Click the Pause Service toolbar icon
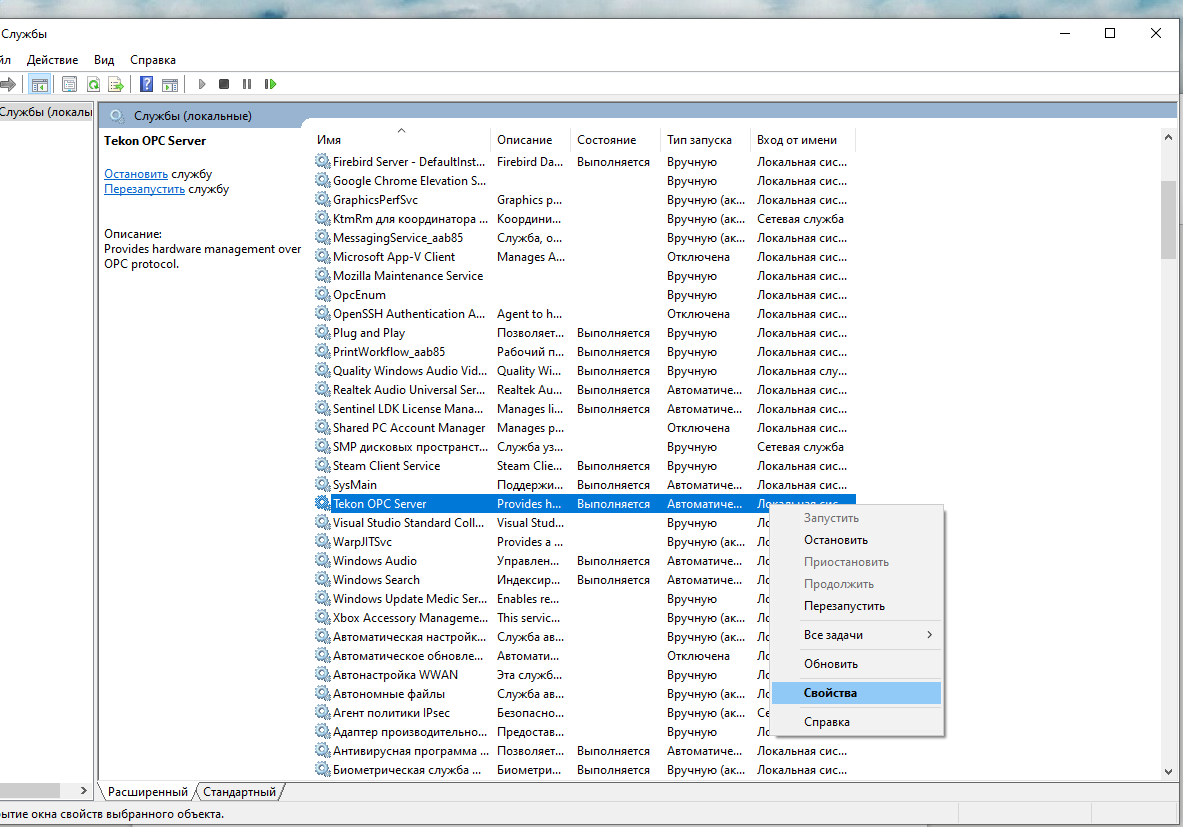This screenshot has height=827, width=1183. 247,85
